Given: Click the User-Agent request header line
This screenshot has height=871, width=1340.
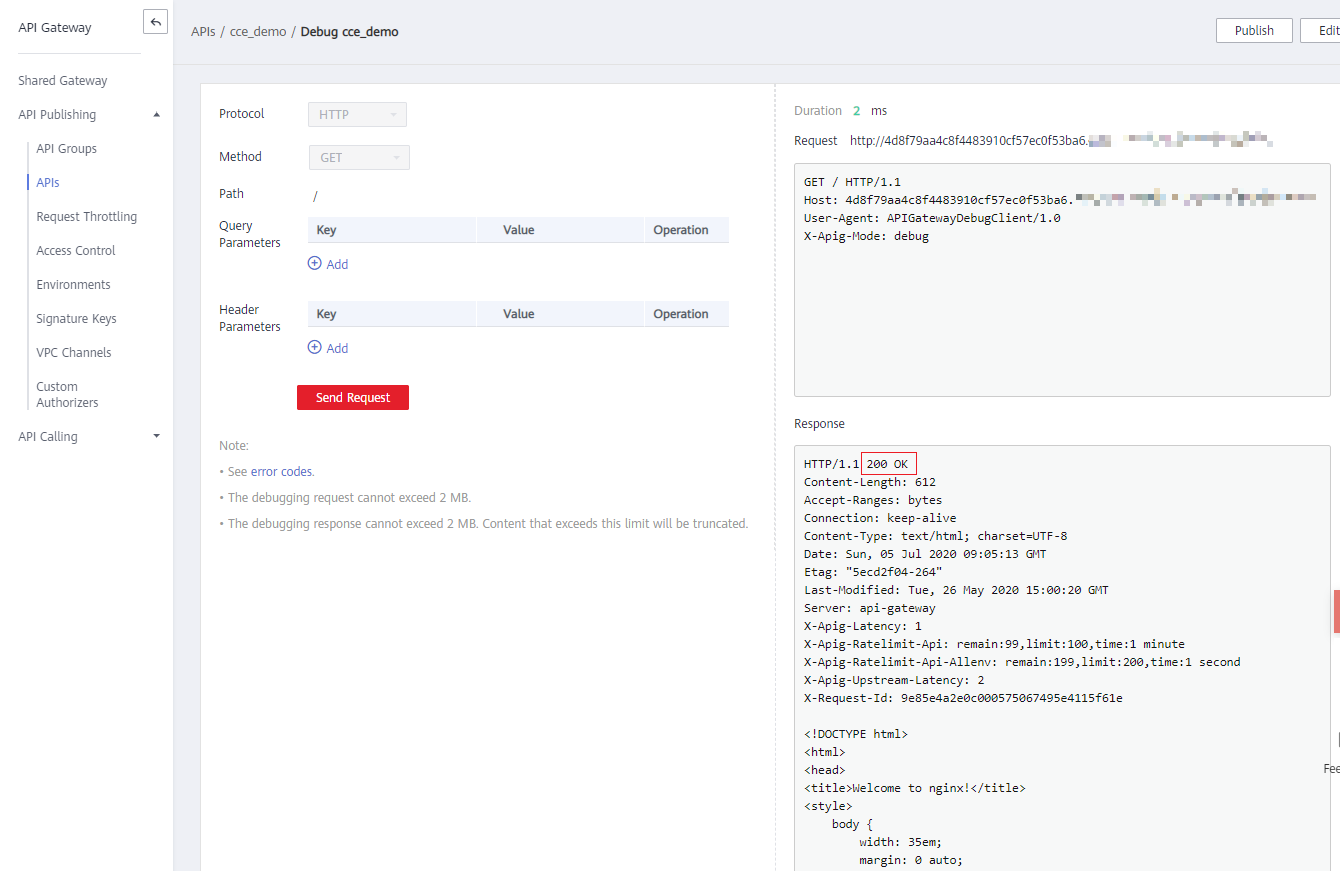Looking at the screenshot, I should [932, 218].
